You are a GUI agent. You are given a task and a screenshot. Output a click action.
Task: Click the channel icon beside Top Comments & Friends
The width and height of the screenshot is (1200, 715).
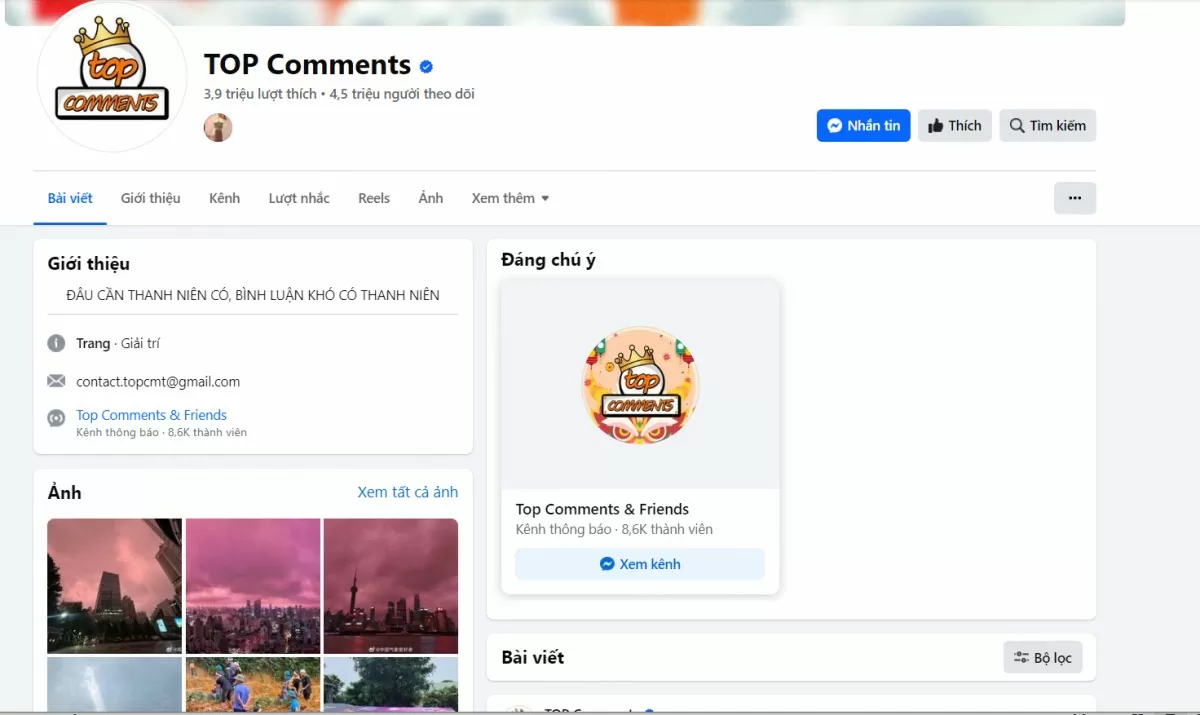click(56, 418)
